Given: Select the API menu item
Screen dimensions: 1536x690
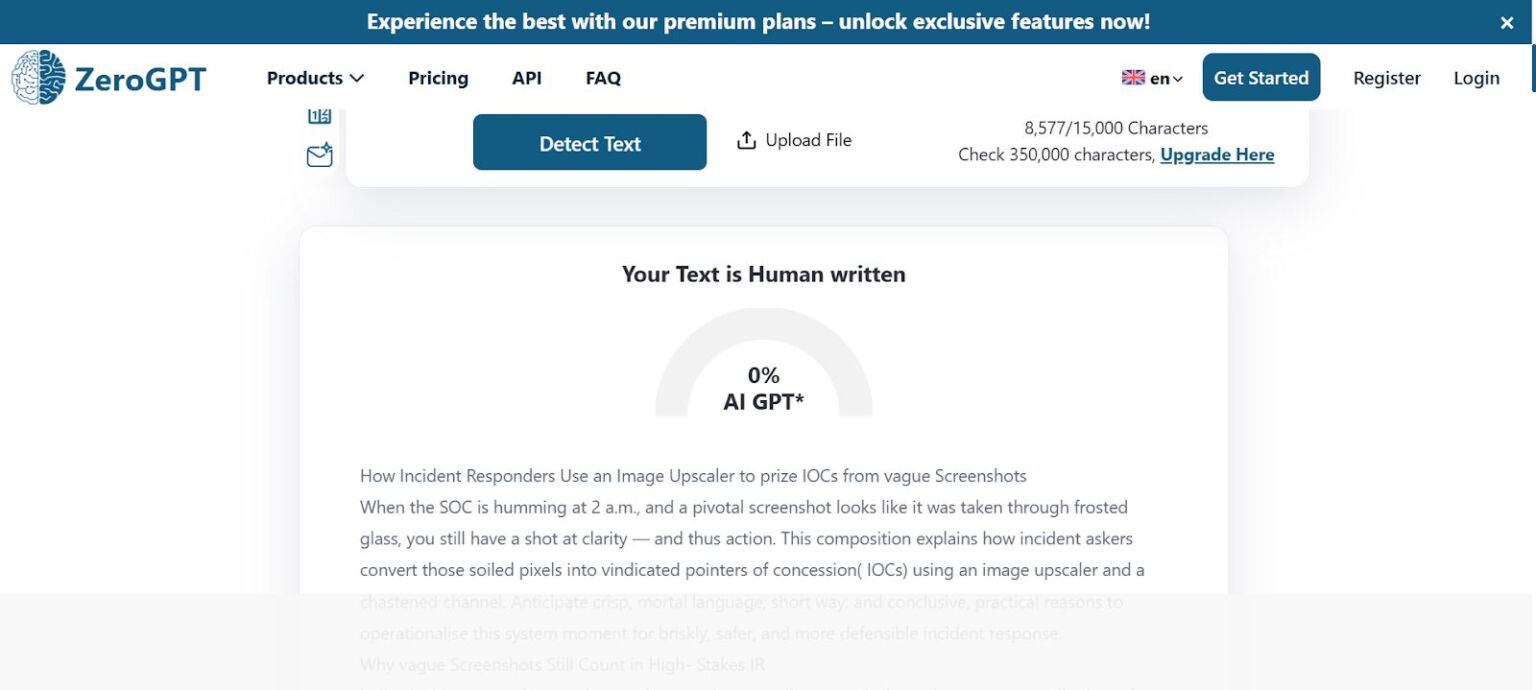Looking at the screenshot, I should pyautogui.click(x=527, y=77).
